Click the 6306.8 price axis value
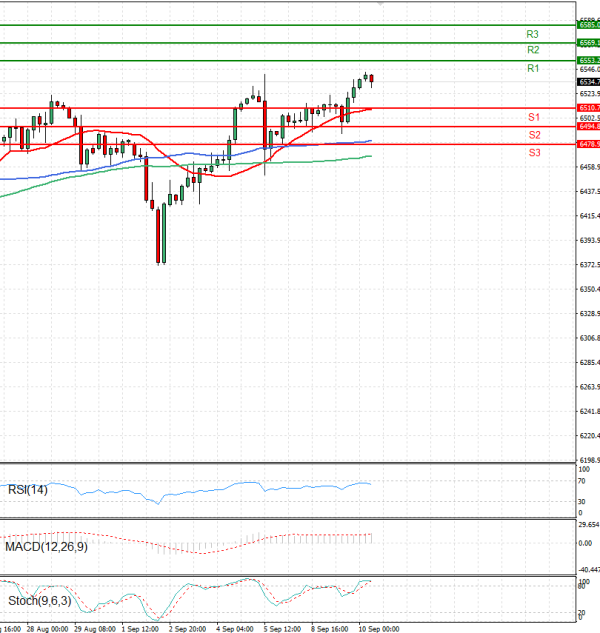 coord(590,338)
